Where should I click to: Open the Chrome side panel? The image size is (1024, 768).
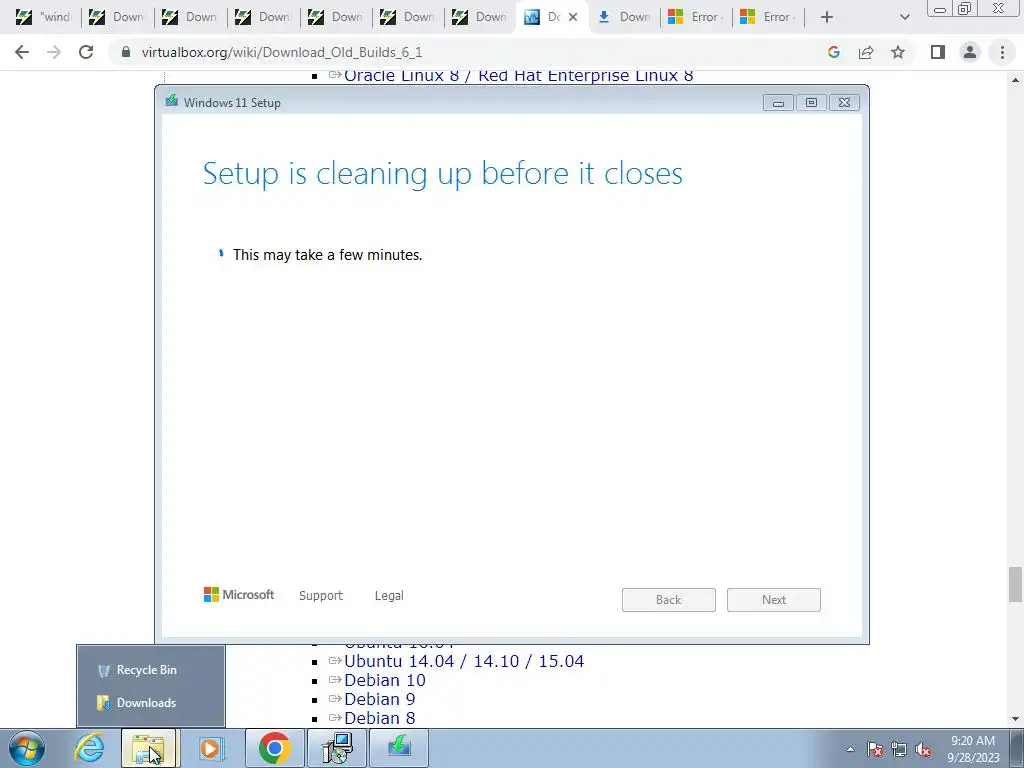(x=938, y=52)
